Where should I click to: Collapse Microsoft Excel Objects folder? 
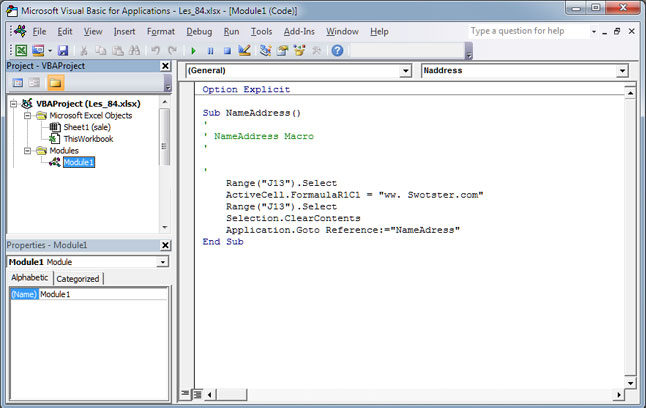click(x=27, y=116)
